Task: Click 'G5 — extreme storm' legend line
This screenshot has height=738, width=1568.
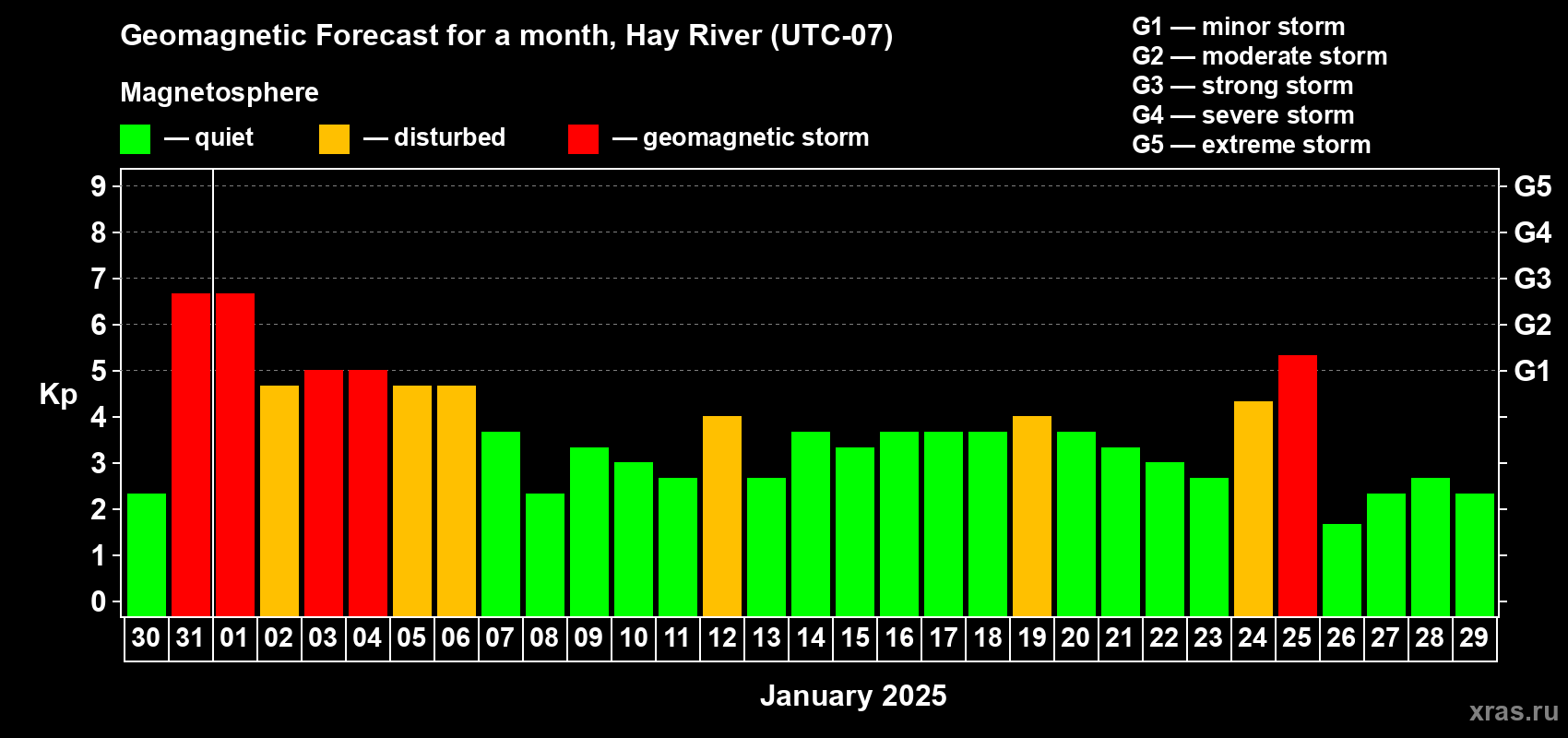Action: [x=1252, y=145]
